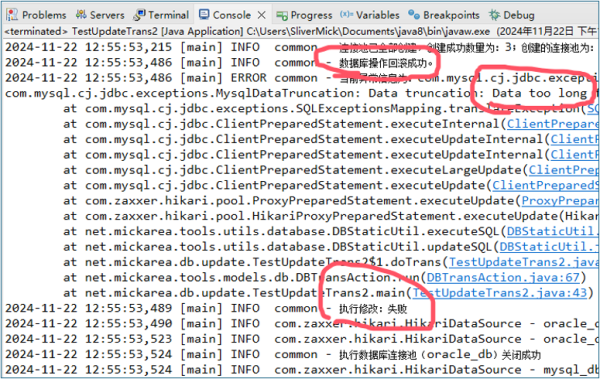Viewport: 600px width, 379px height.
Task: Click the ERROR log line at 12:55:53,486
Action: (x=301, y=78)
